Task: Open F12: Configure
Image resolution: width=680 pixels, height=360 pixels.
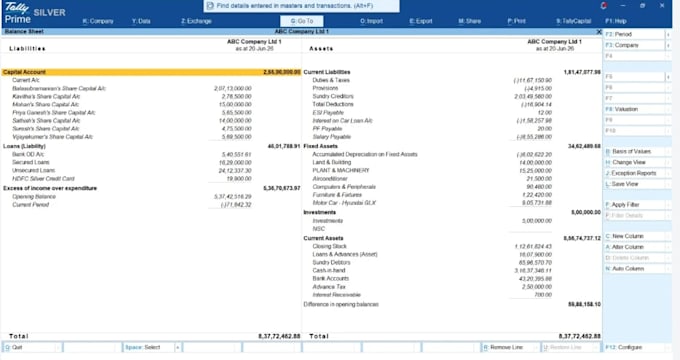Action: coord(638,347)
